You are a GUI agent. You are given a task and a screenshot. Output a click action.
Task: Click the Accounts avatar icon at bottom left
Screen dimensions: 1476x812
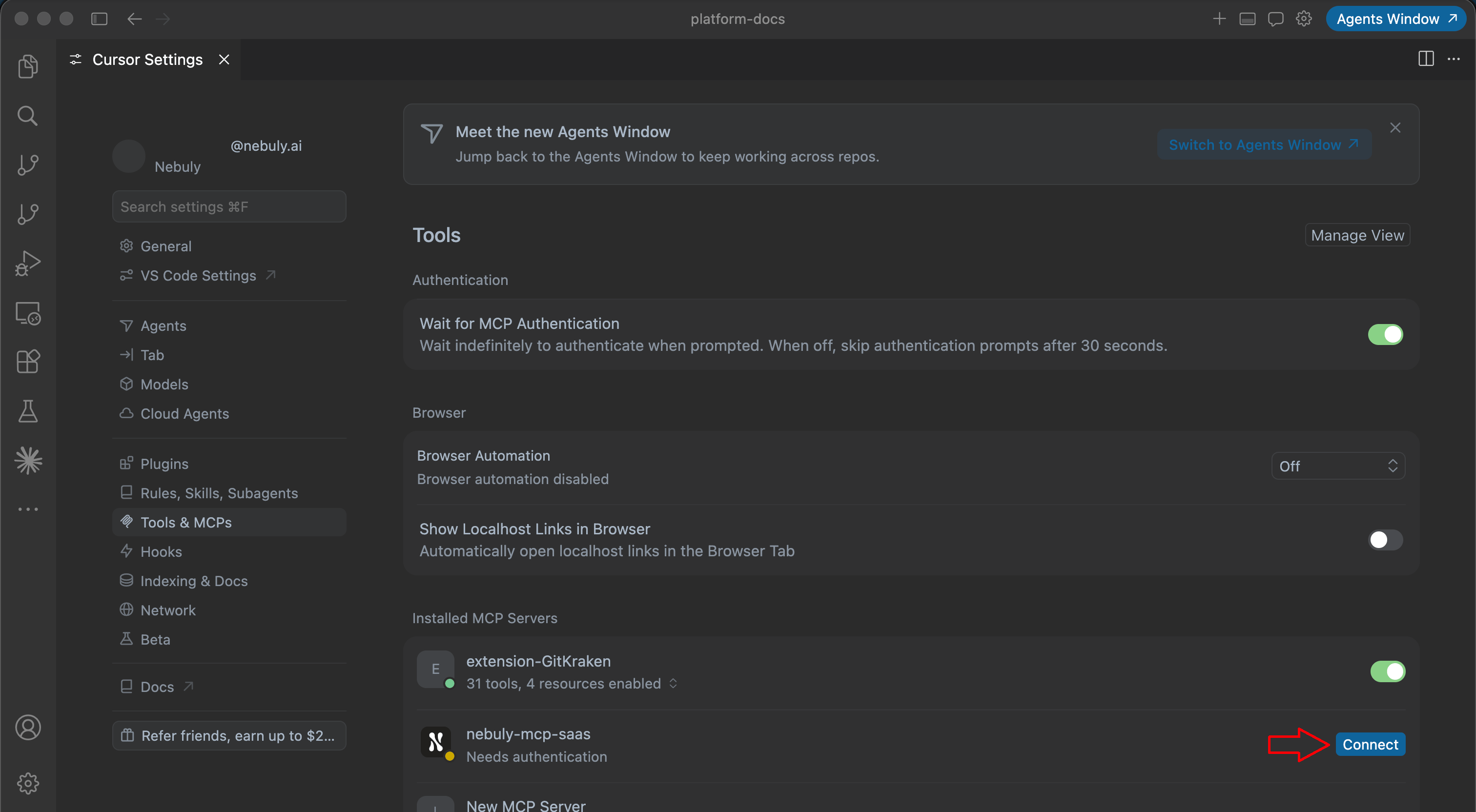click(27, 727)
